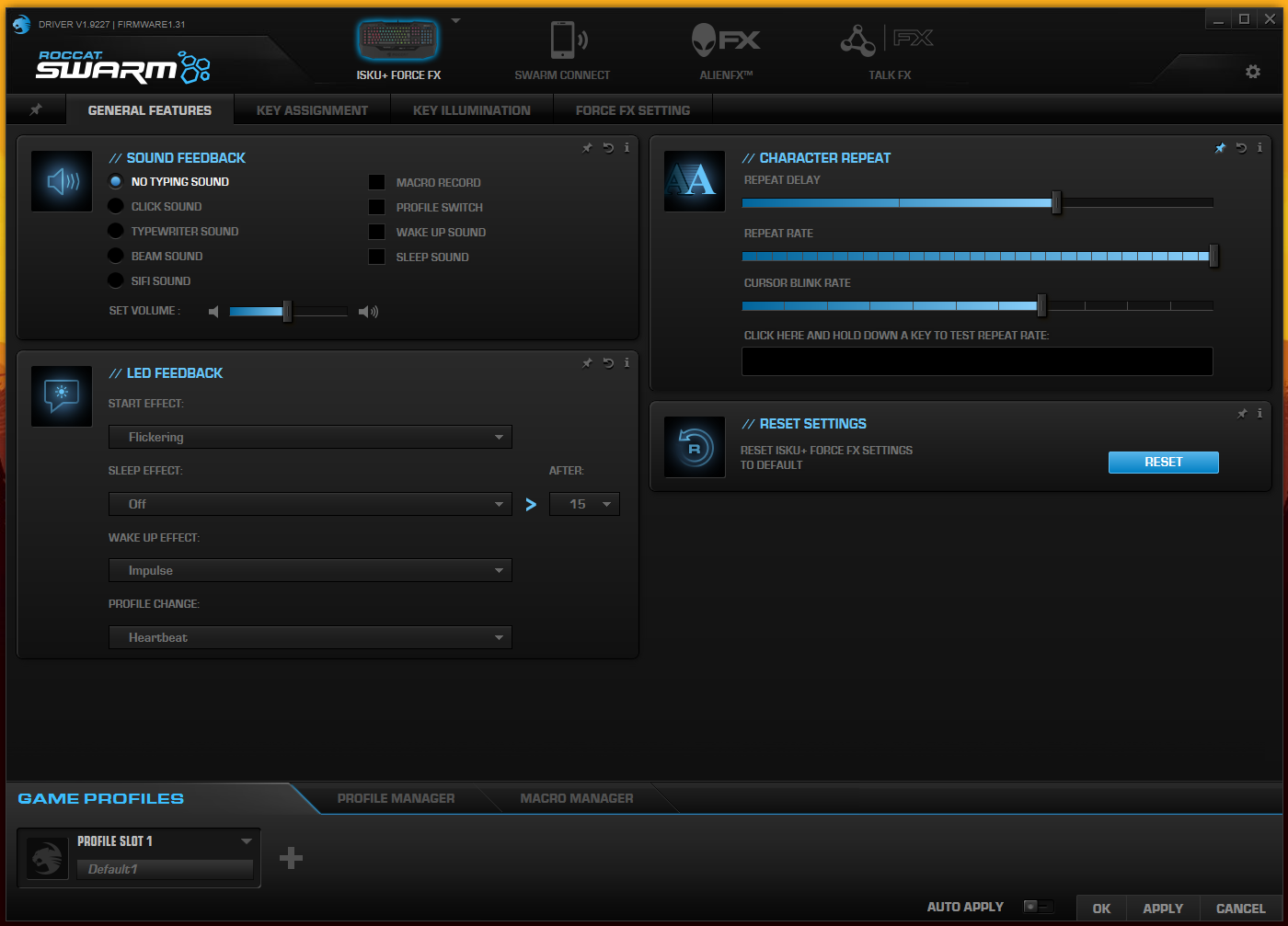The height and width of the screenshot is (926, 1288).
Task: Open the Macro Manager tab
Action: coord(577,798)
